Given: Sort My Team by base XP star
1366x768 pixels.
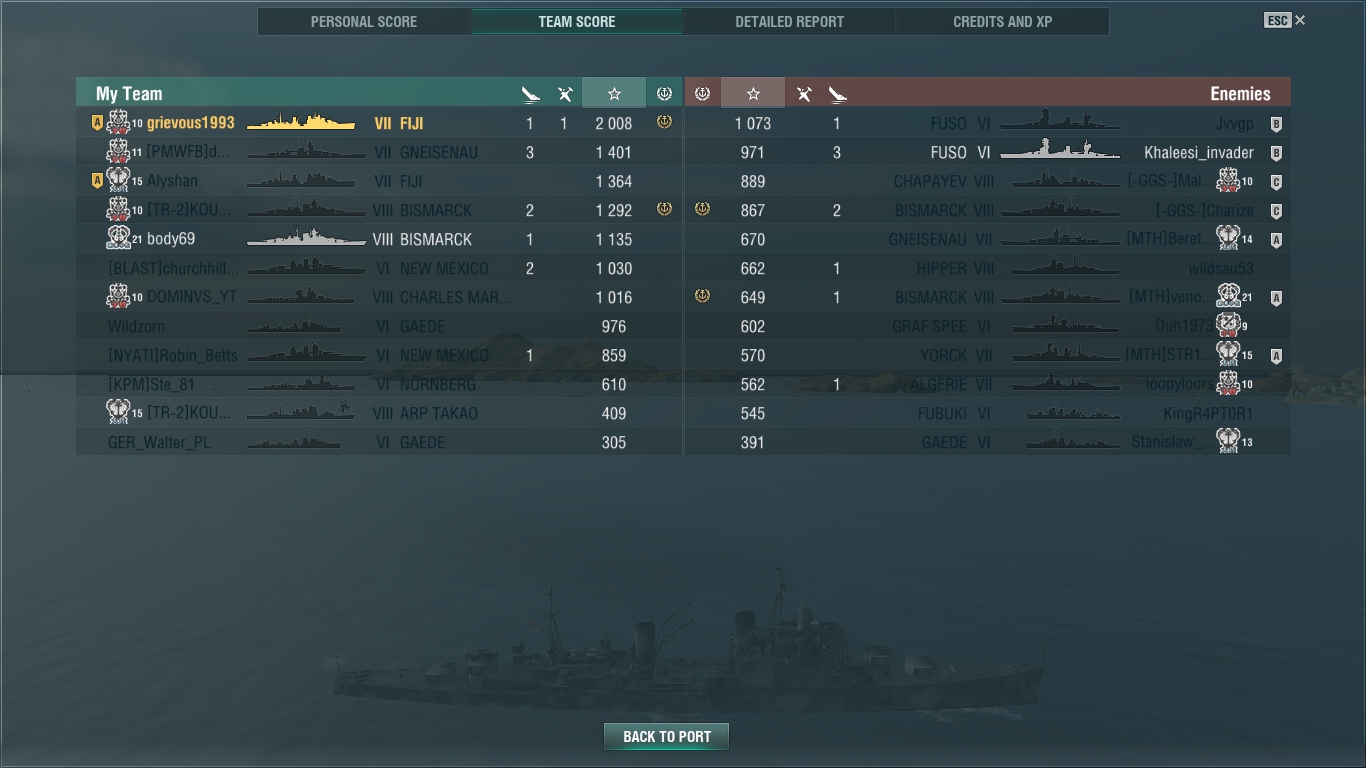Looking at the screenshot, I should pyautogui.click(x=614, y=93).
